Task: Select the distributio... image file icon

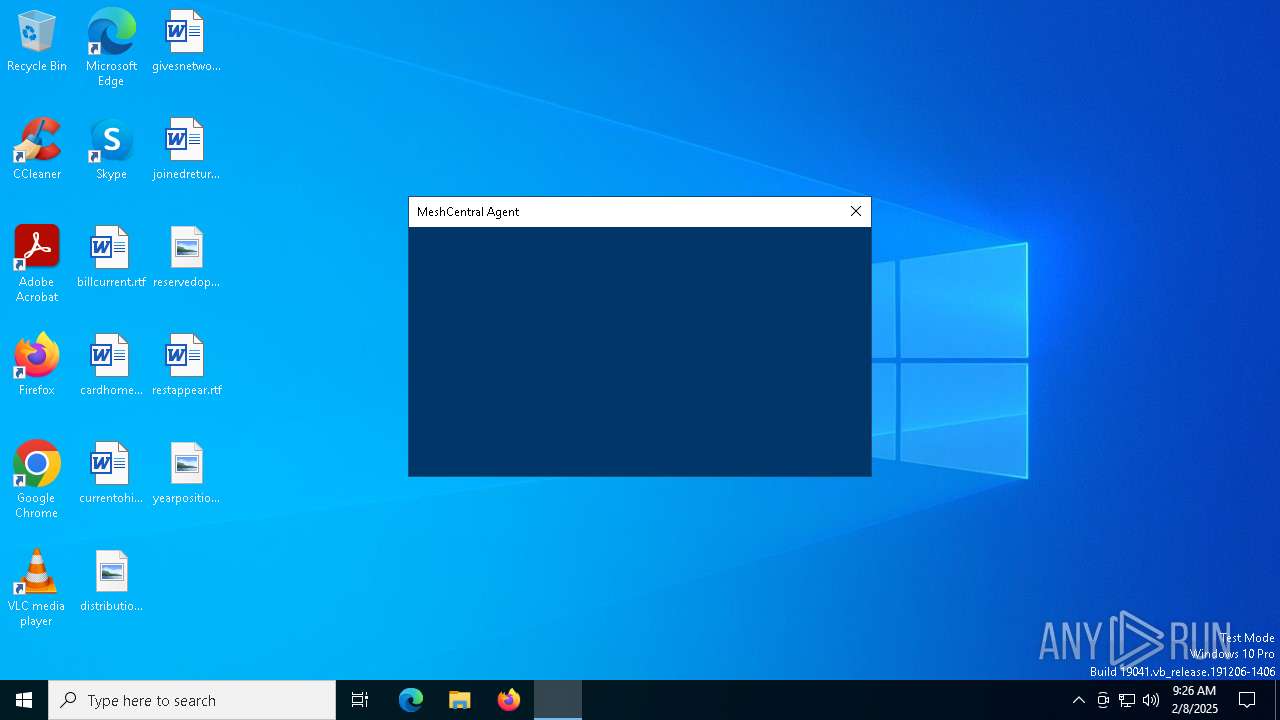Action: [111, 581]
